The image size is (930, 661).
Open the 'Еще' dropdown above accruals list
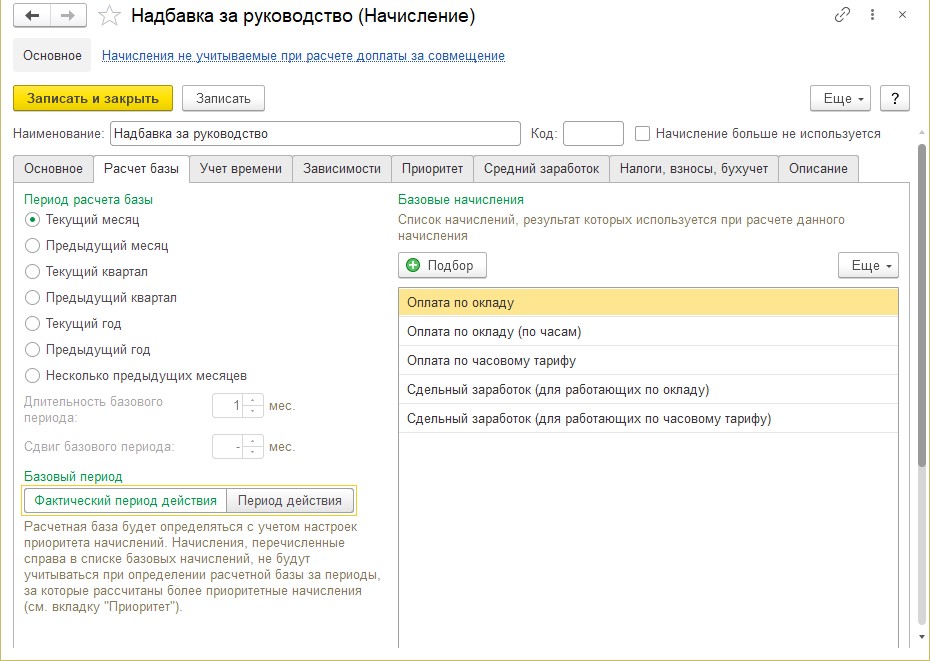pos(868,265)
